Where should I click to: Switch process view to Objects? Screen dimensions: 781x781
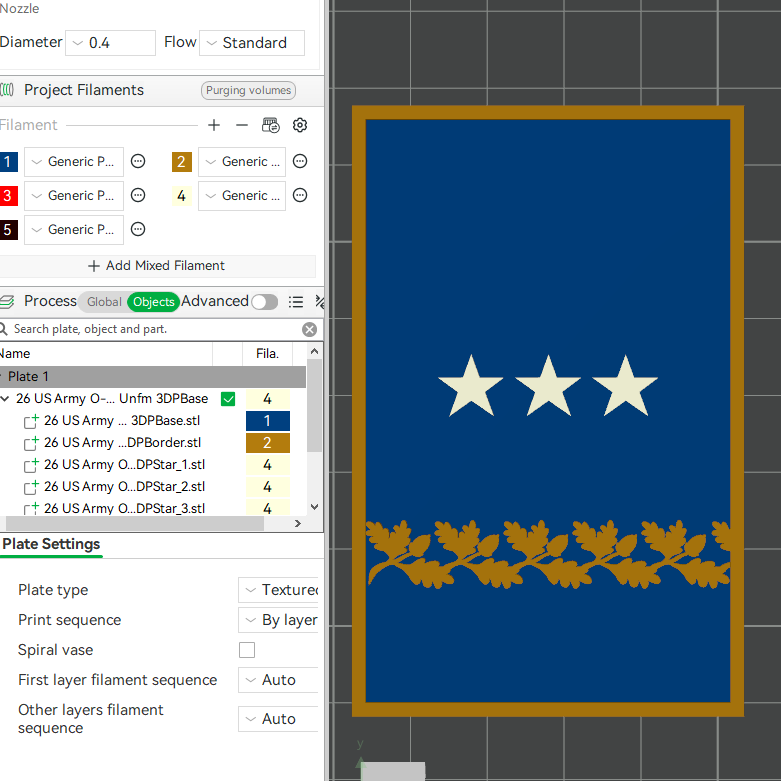(x=153, y=302)
